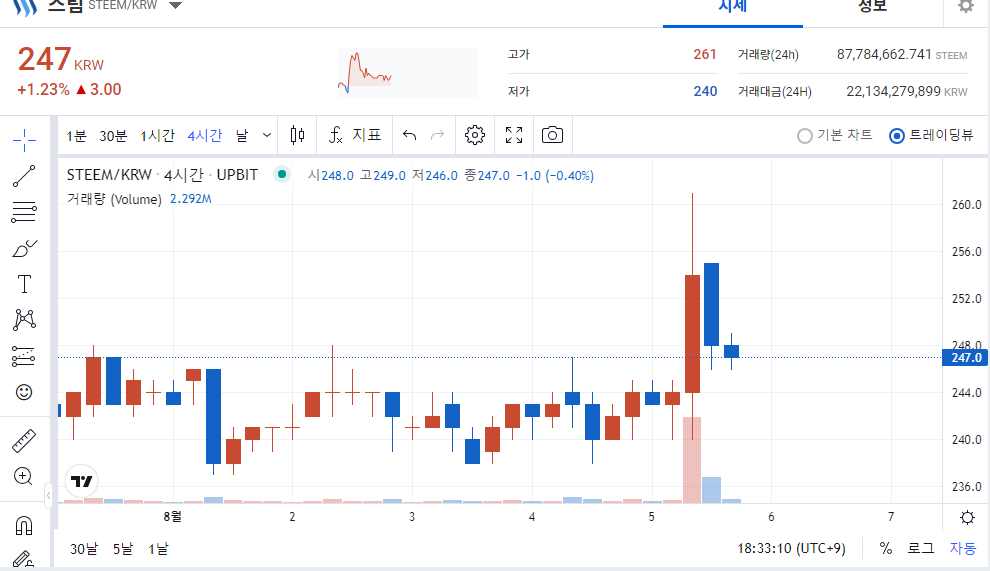This screenshot has height=571, width=990.
Task: Select the text annotation tool
Action: click(24, 284)
